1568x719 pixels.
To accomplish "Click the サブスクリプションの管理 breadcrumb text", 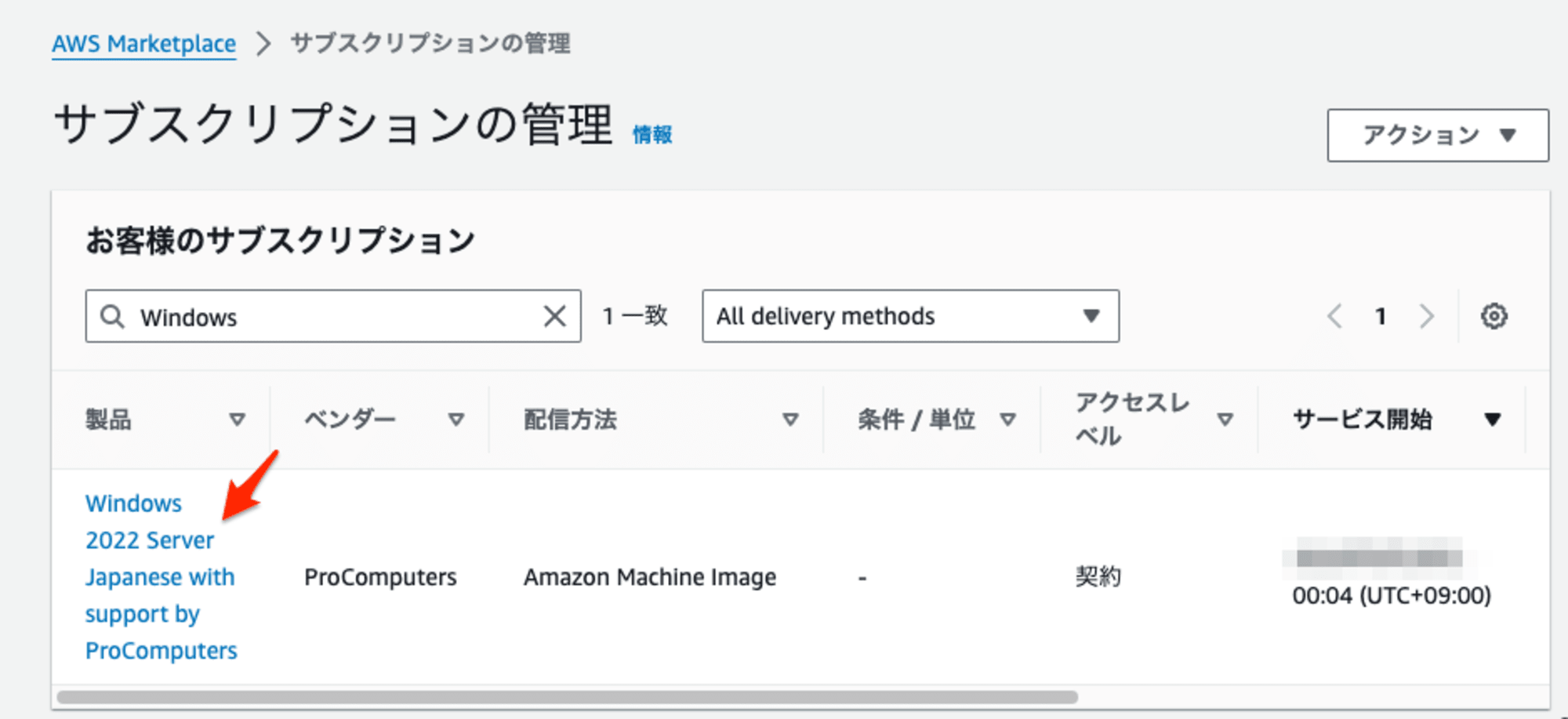I will click(430, 43).
